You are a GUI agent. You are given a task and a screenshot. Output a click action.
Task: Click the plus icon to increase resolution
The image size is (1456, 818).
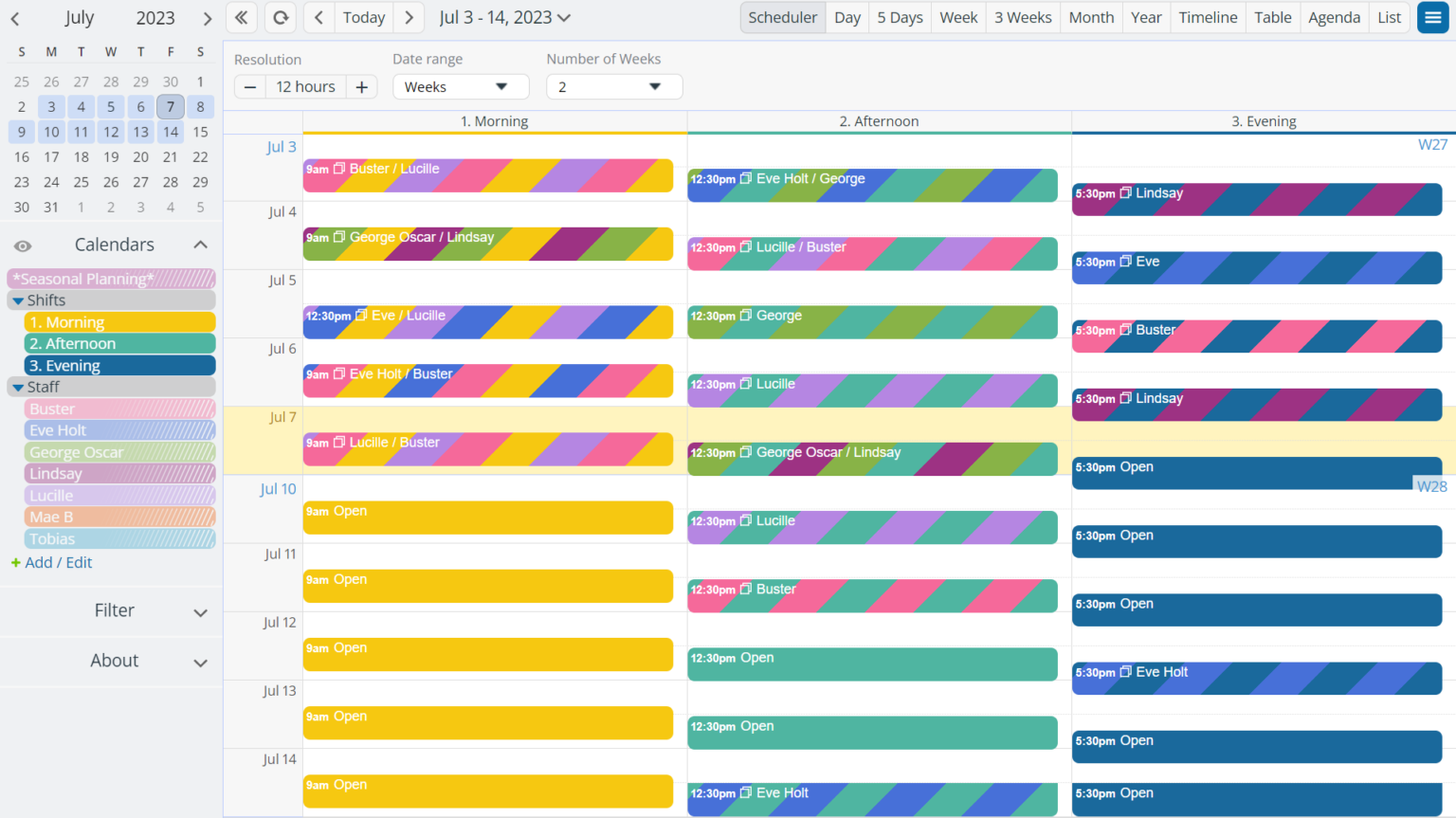pos(361,86)
